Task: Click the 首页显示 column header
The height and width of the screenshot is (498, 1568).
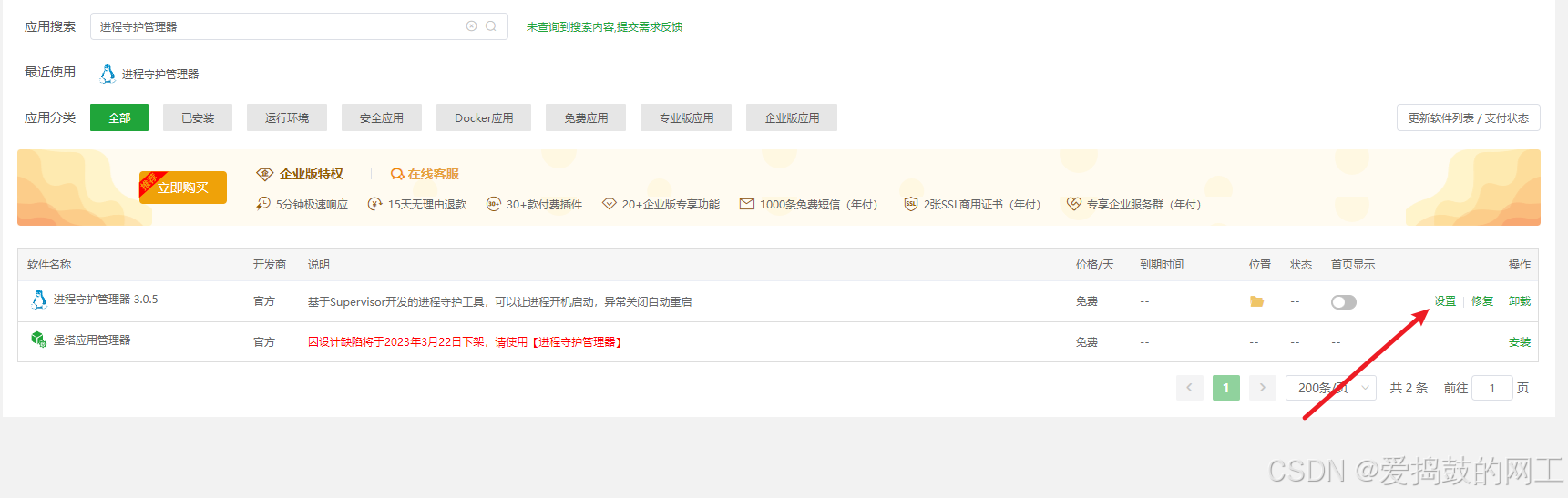Action: point(1353,265)
